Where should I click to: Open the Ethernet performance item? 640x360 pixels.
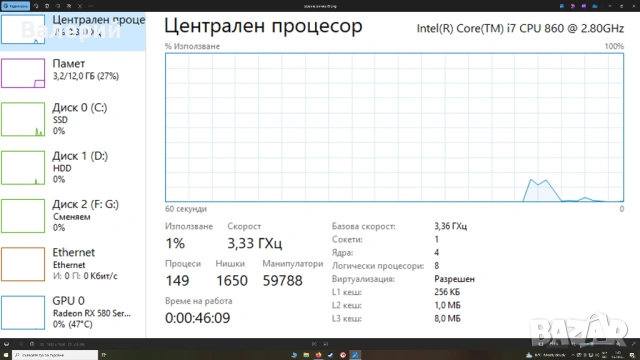point(73,264)
